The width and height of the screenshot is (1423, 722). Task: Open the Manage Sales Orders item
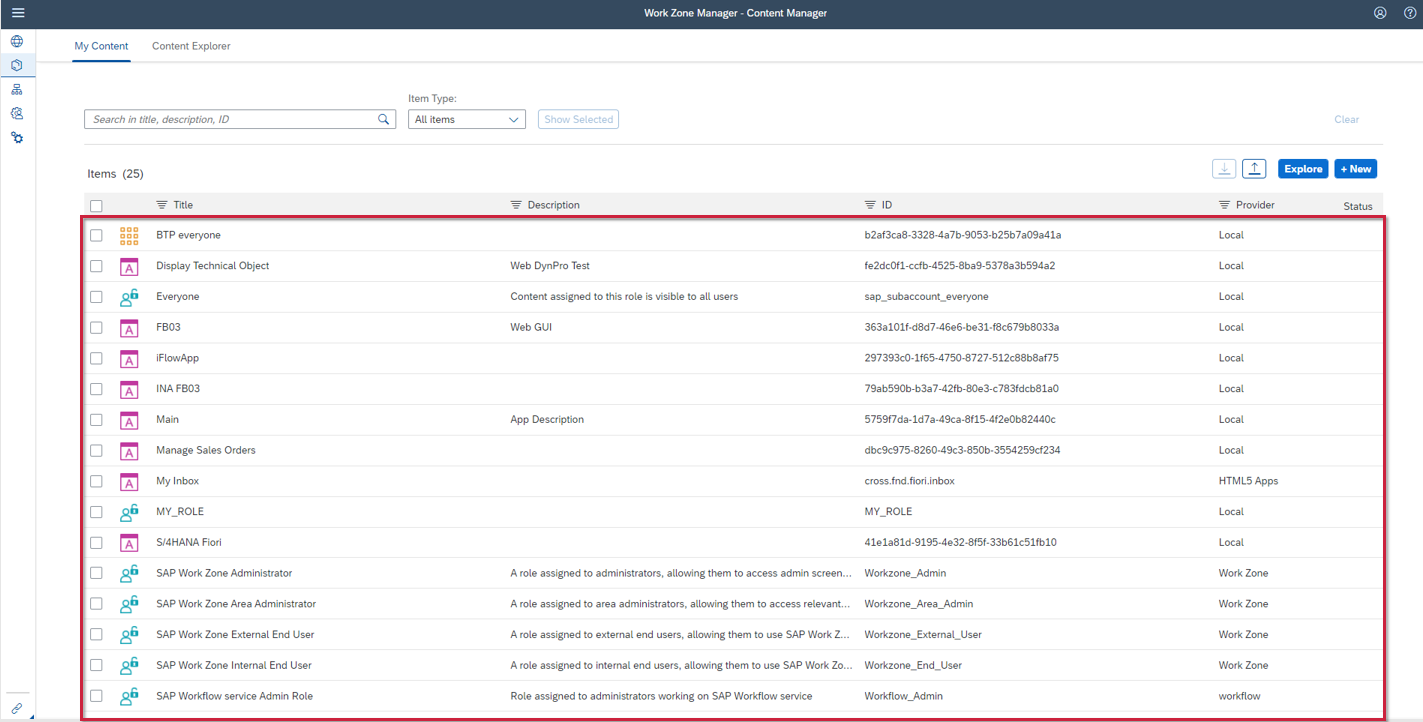click(206, 450)
